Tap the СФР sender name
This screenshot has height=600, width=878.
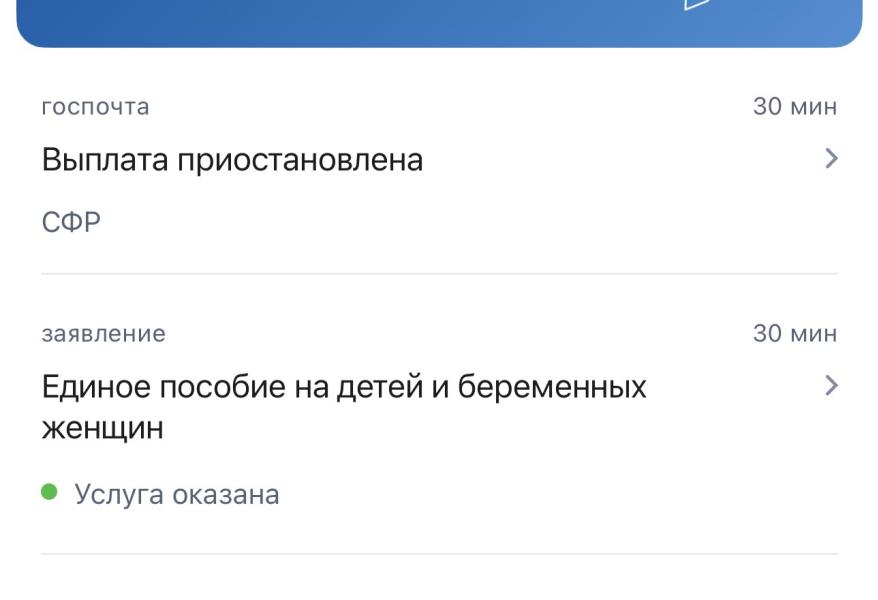[x=71, y=222]
